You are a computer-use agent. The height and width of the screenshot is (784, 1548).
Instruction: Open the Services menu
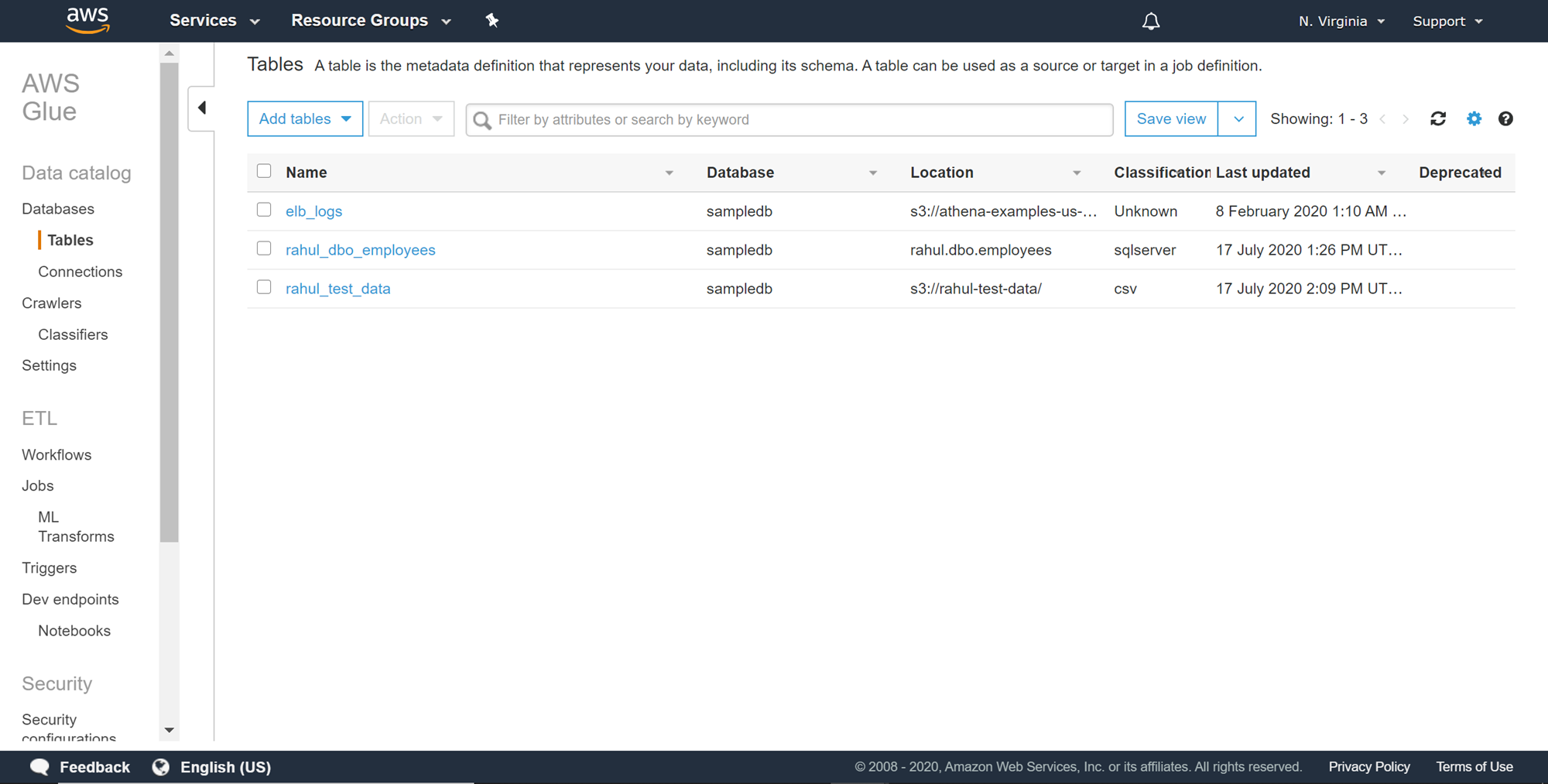click(214, 21)
